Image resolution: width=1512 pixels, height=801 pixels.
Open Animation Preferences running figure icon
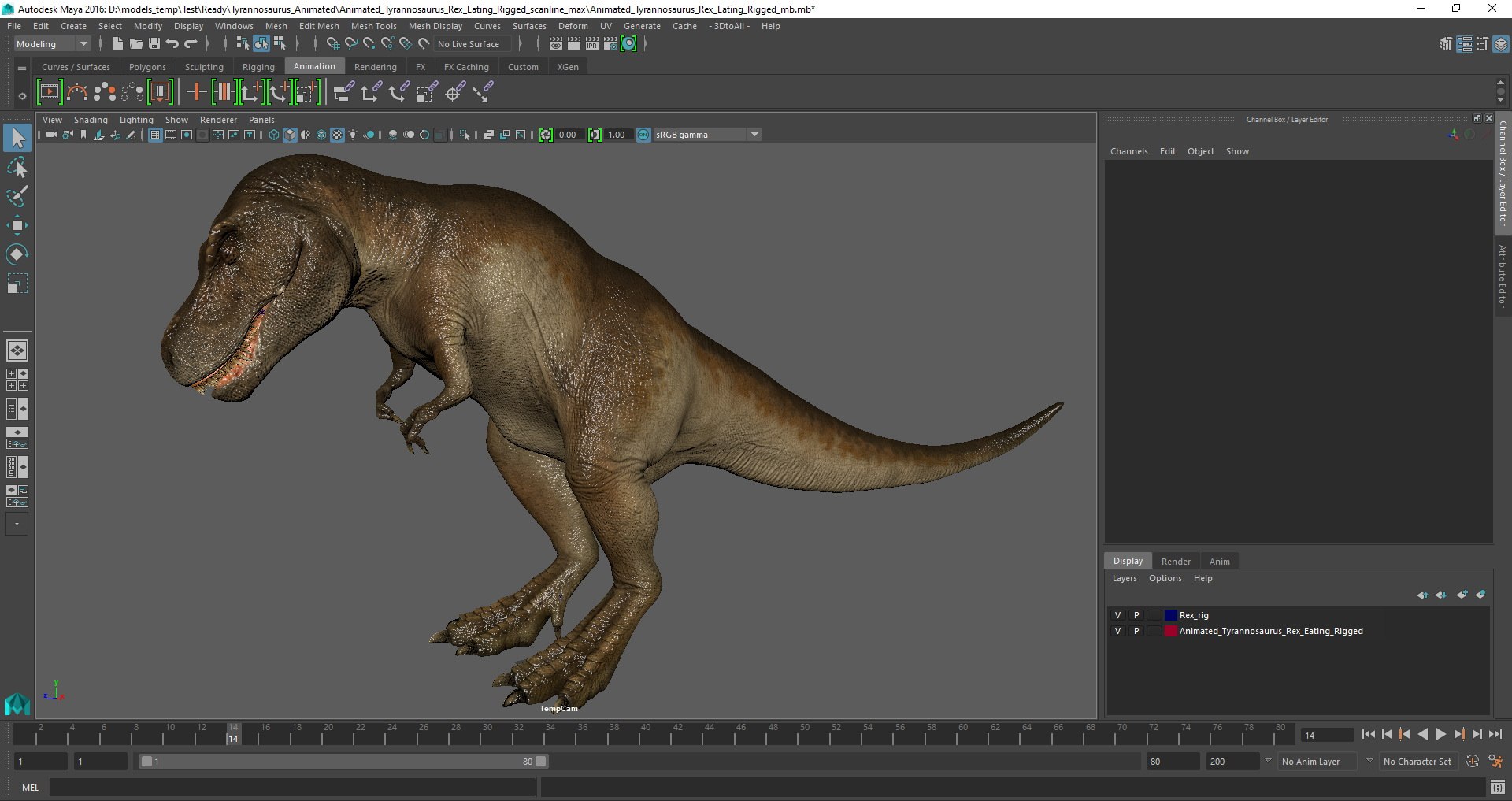(x=1495, y=761)
